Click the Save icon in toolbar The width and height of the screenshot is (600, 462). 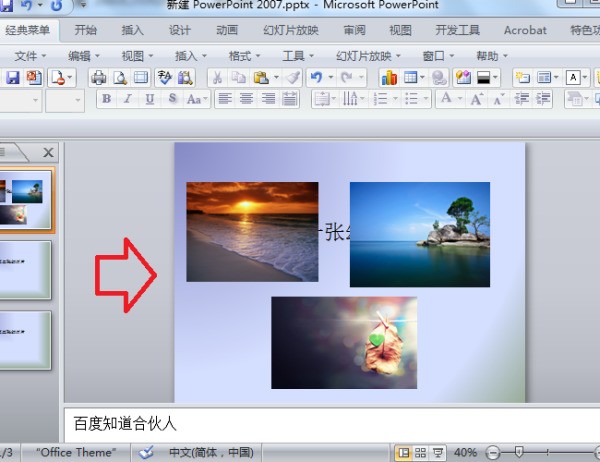tap(13, 77)
